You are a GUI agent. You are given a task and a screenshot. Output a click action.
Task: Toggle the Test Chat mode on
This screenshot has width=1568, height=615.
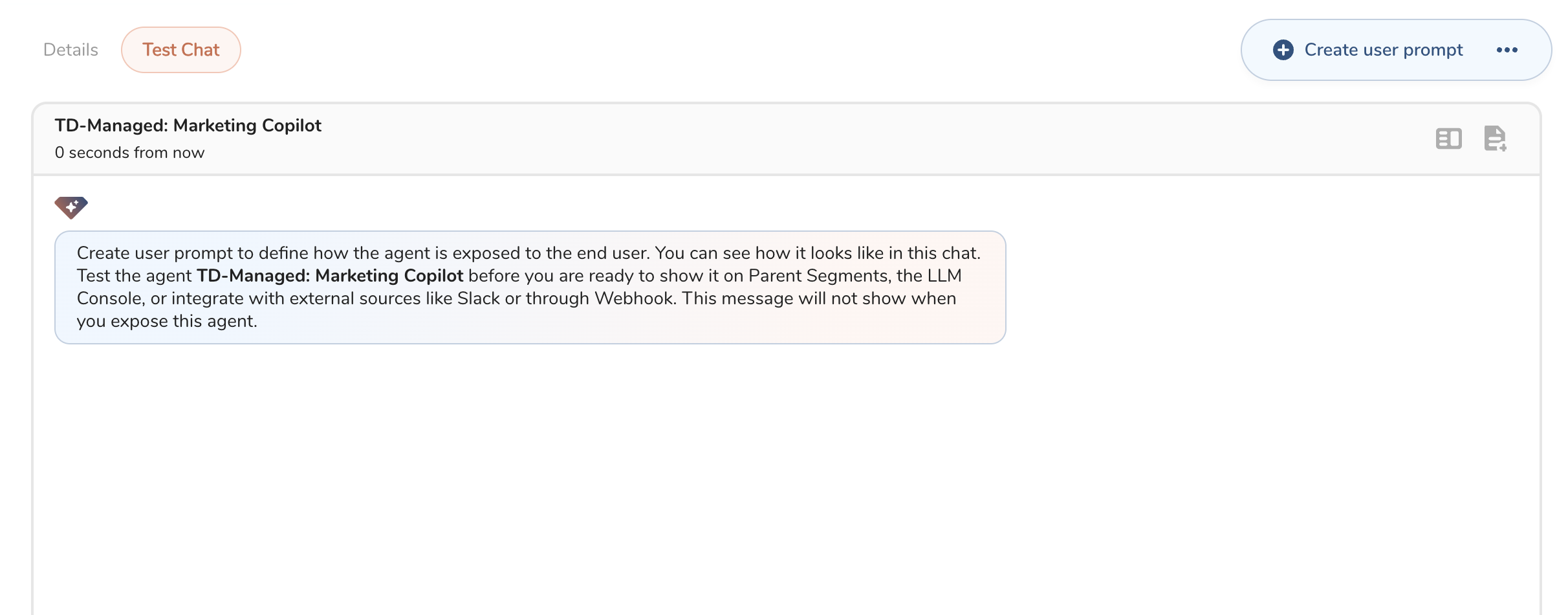181,49
